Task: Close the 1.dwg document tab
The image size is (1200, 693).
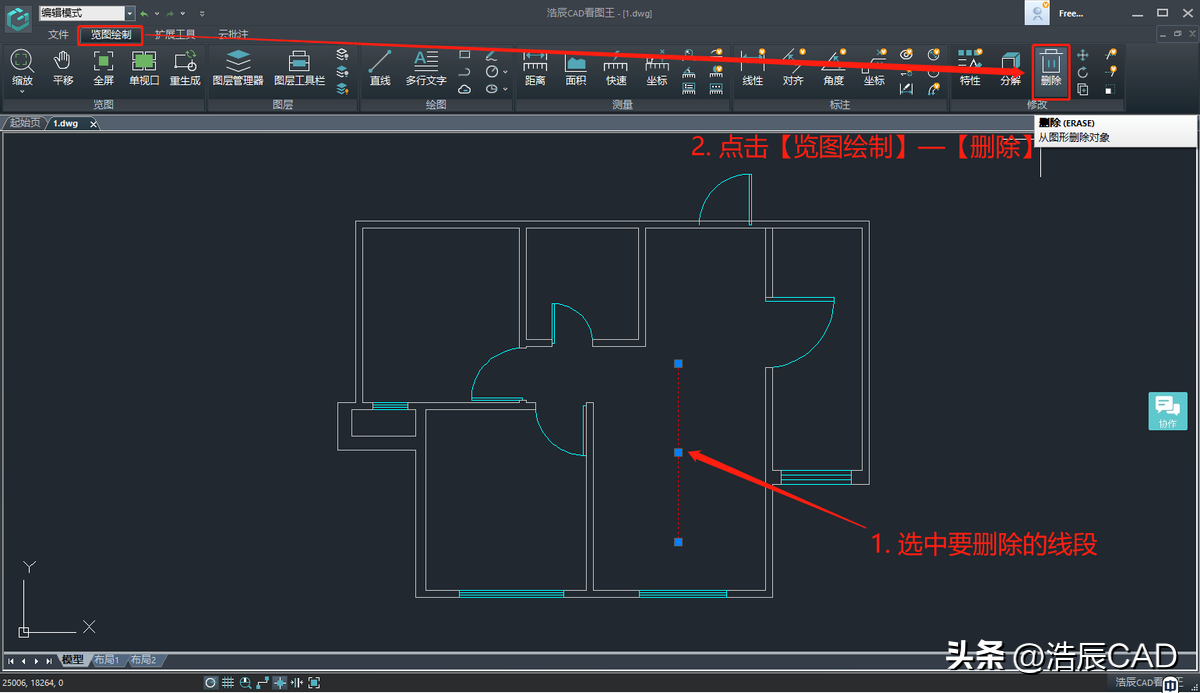Action: tap(94, 124)
